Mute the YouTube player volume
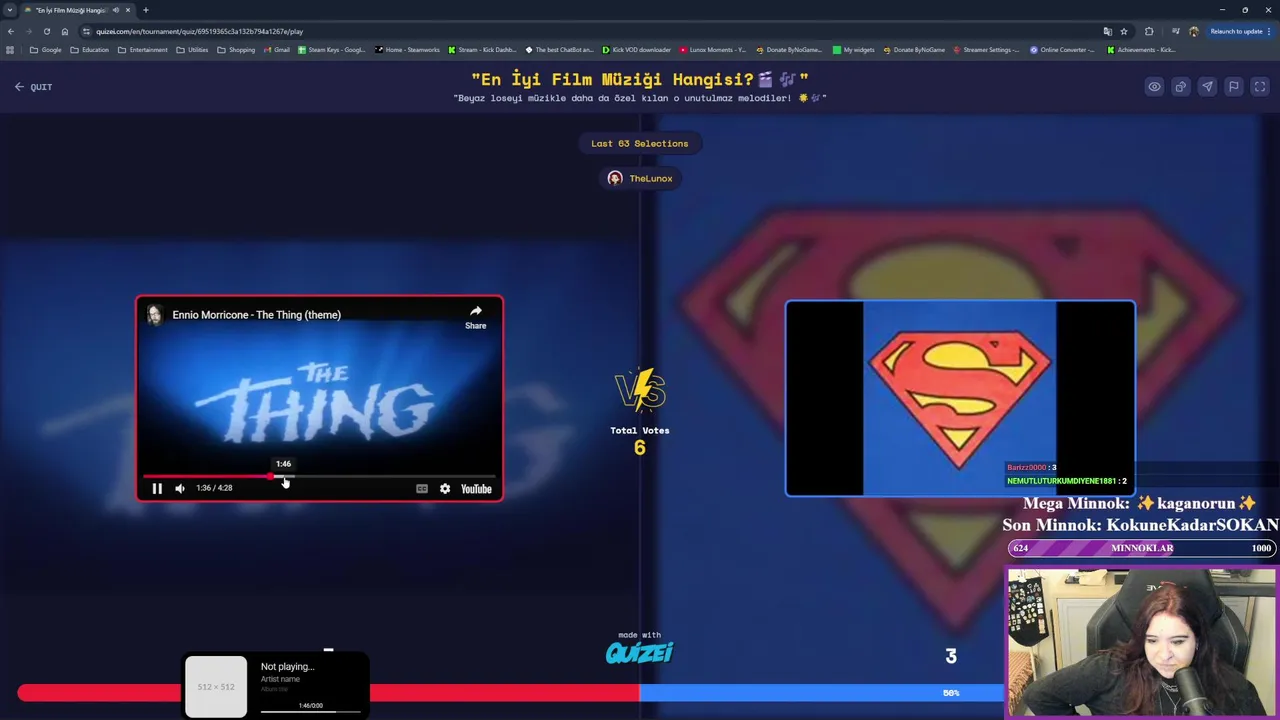The width and height of the screenshot is (1280, 720). pyautogui.click(x=180, y=488)
